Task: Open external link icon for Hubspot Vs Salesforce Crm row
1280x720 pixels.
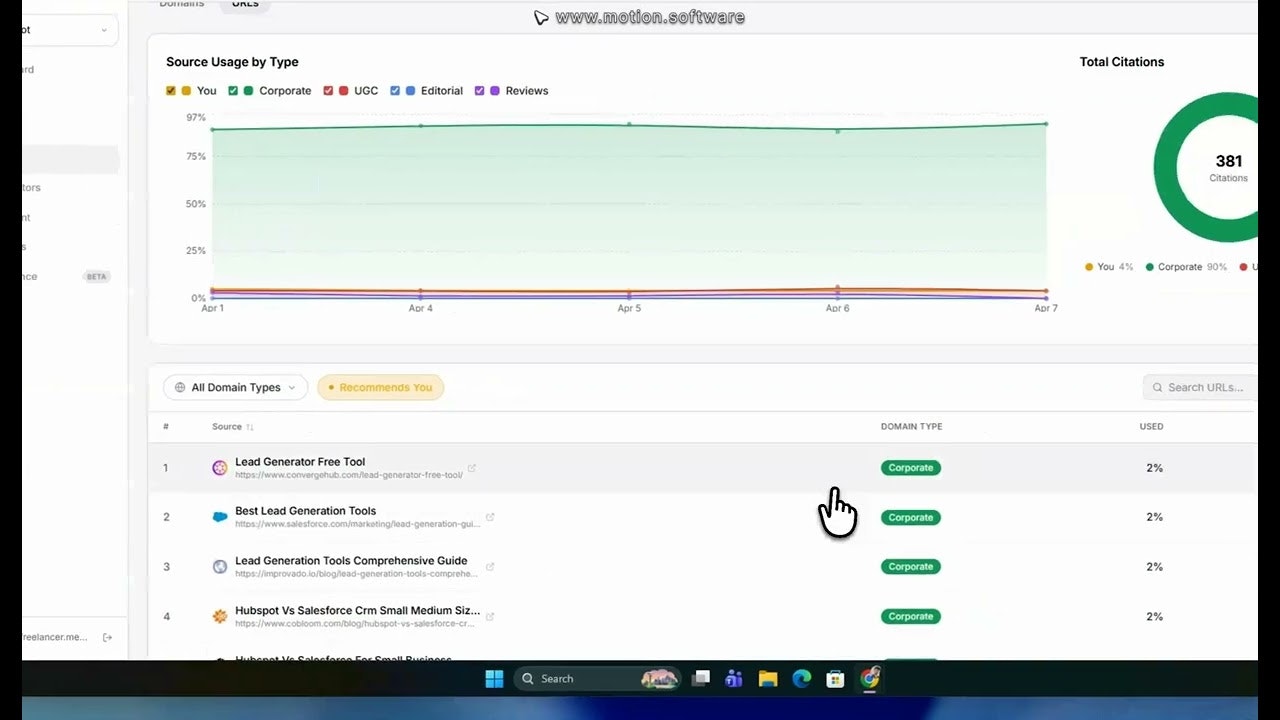Action: point(490,616)
